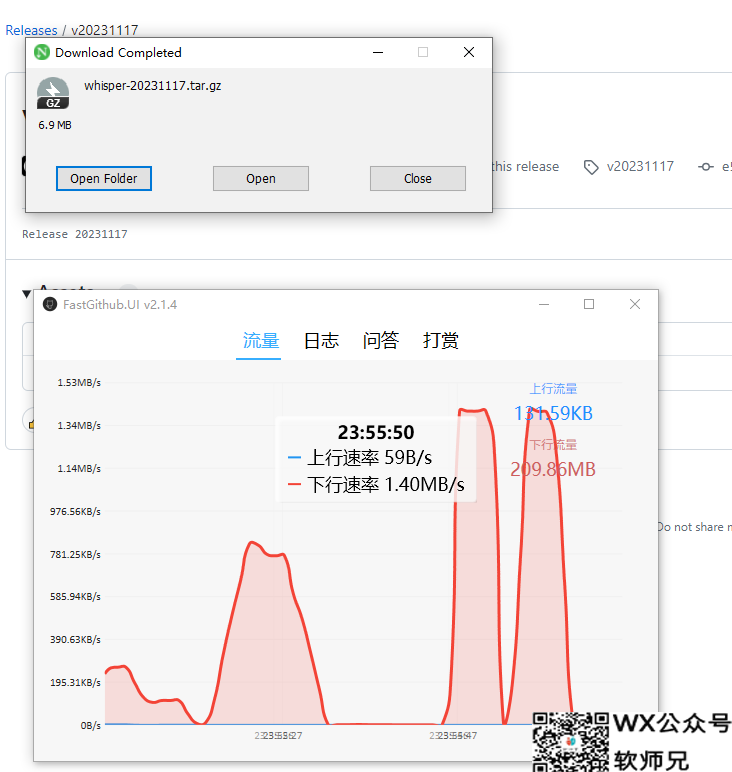This screenshot has height=772, width=732.
Task: Maximize the FastGithub.UI window
Action: click(x=589, y=304)
